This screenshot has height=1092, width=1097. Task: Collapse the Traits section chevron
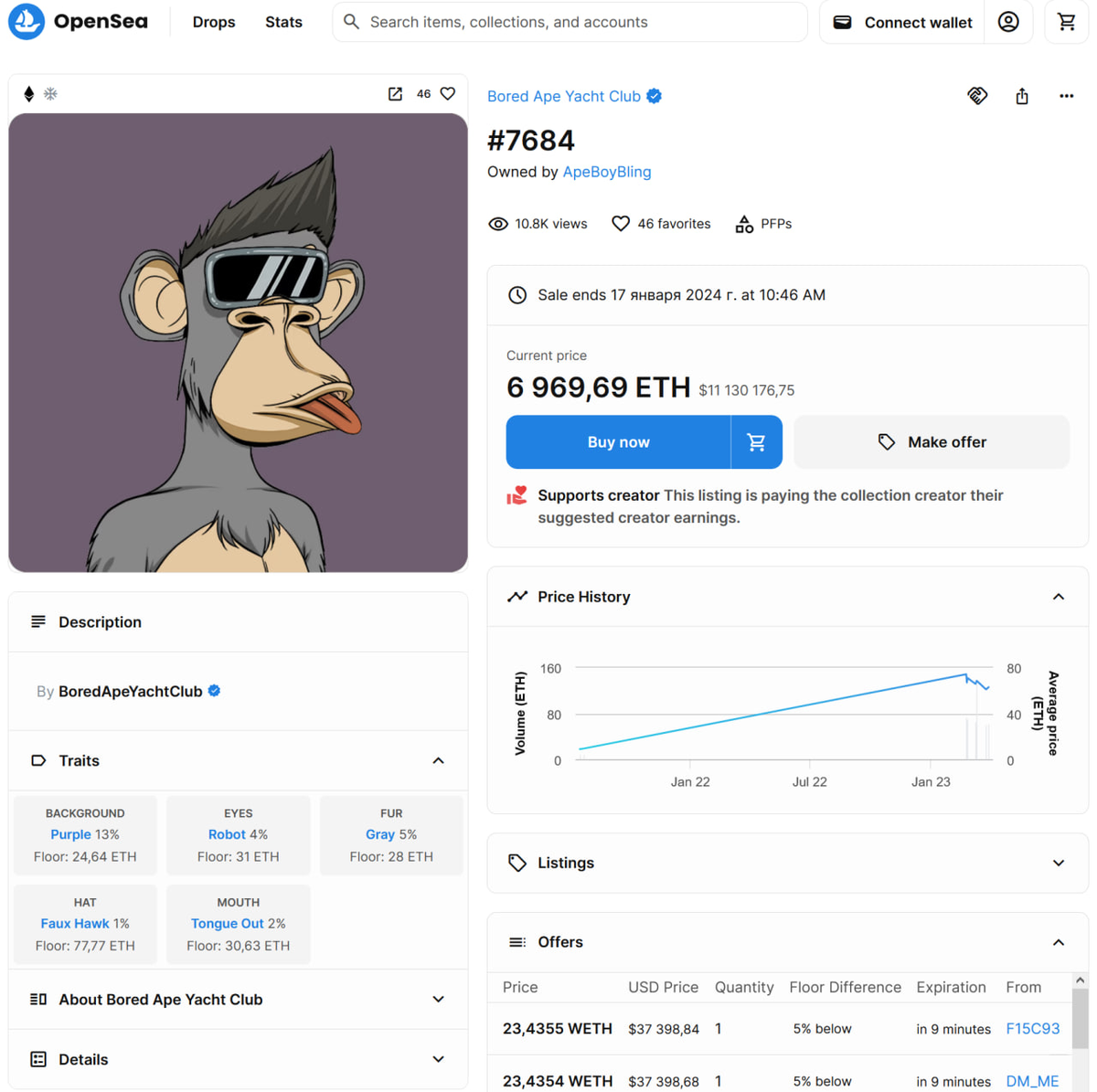click(438, 760)
